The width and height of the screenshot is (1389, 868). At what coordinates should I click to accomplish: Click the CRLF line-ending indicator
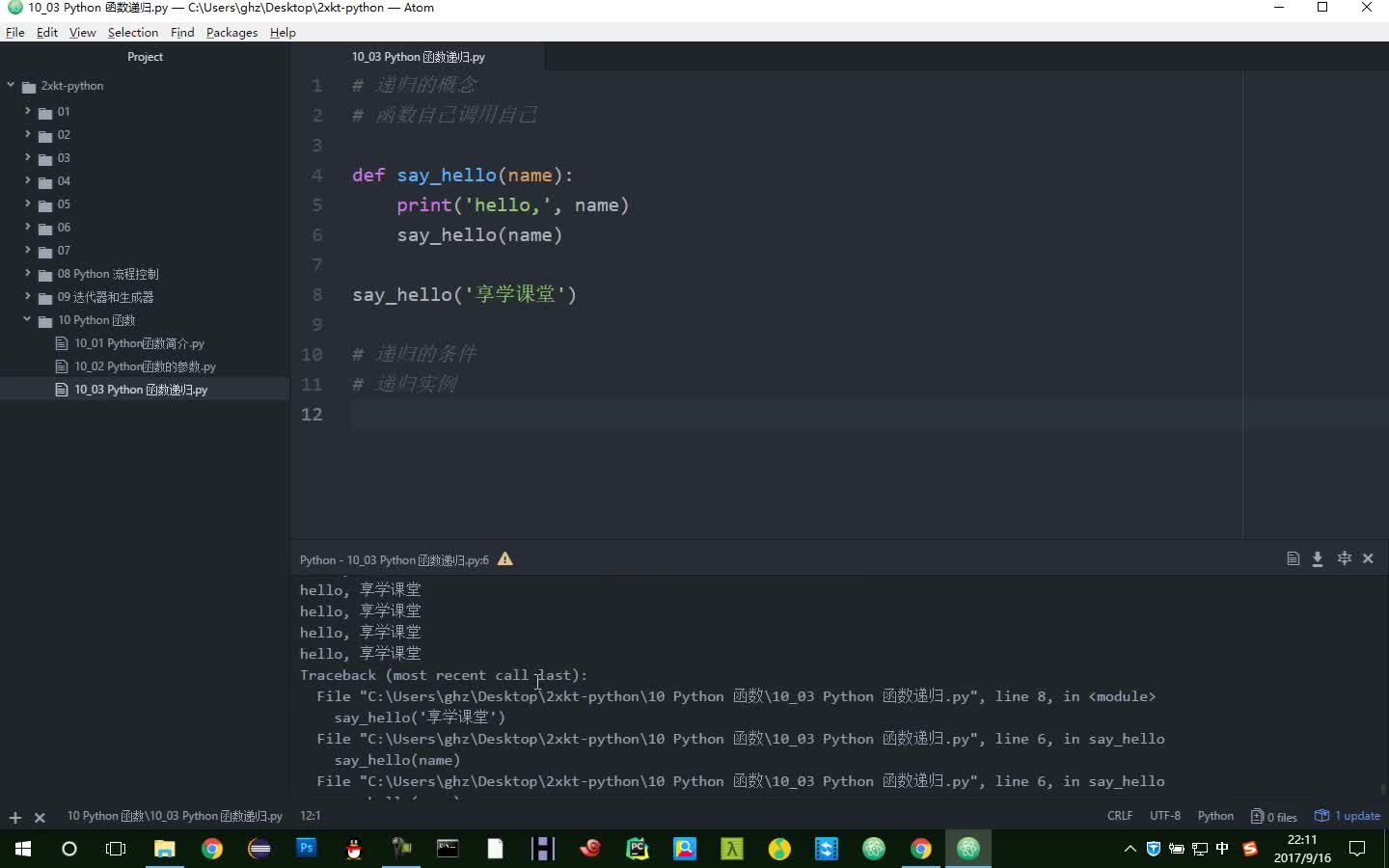tap(1120, 816)
